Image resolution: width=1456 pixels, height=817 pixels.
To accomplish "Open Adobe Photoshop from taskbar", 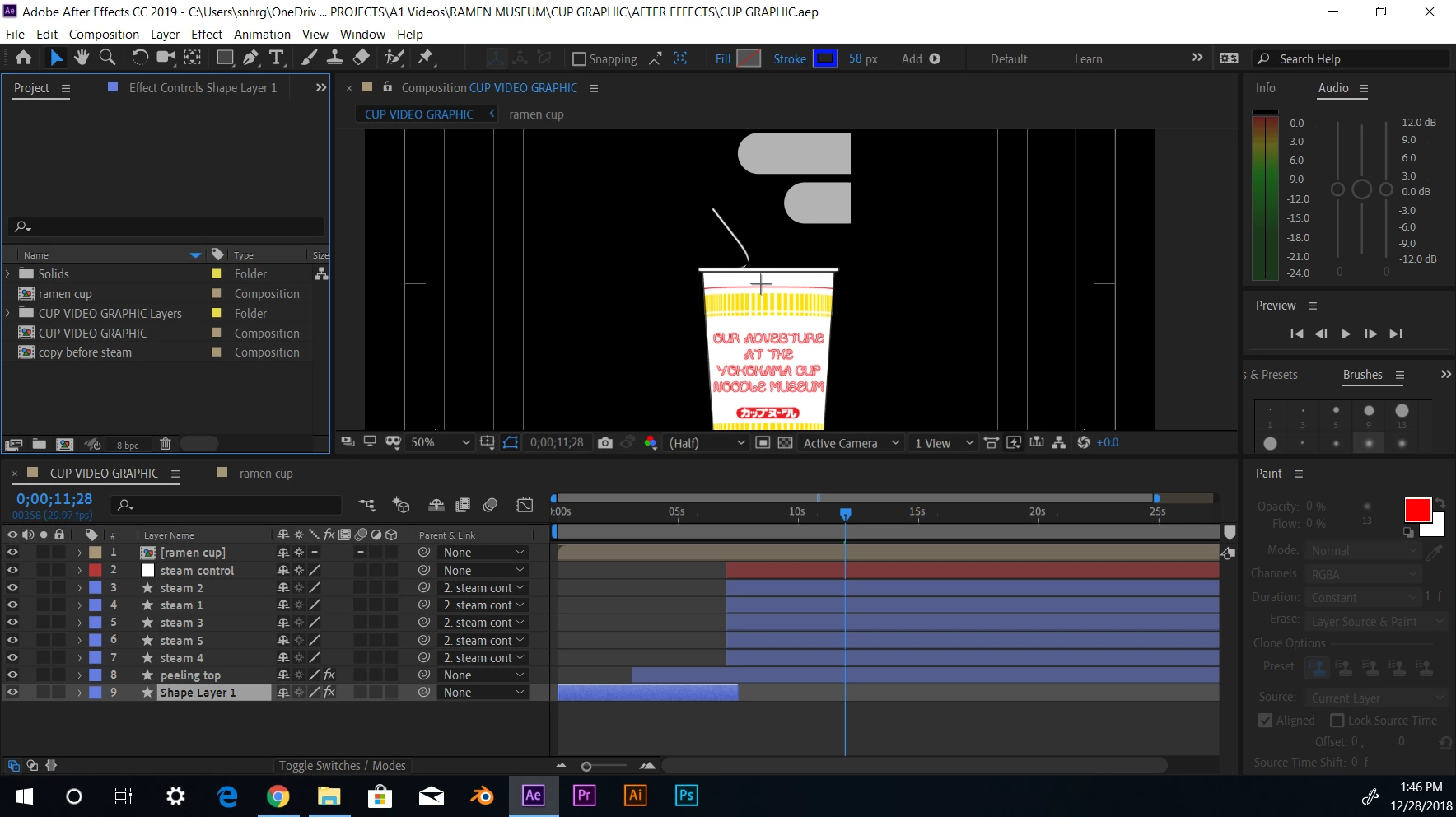I will pos(686,796).
